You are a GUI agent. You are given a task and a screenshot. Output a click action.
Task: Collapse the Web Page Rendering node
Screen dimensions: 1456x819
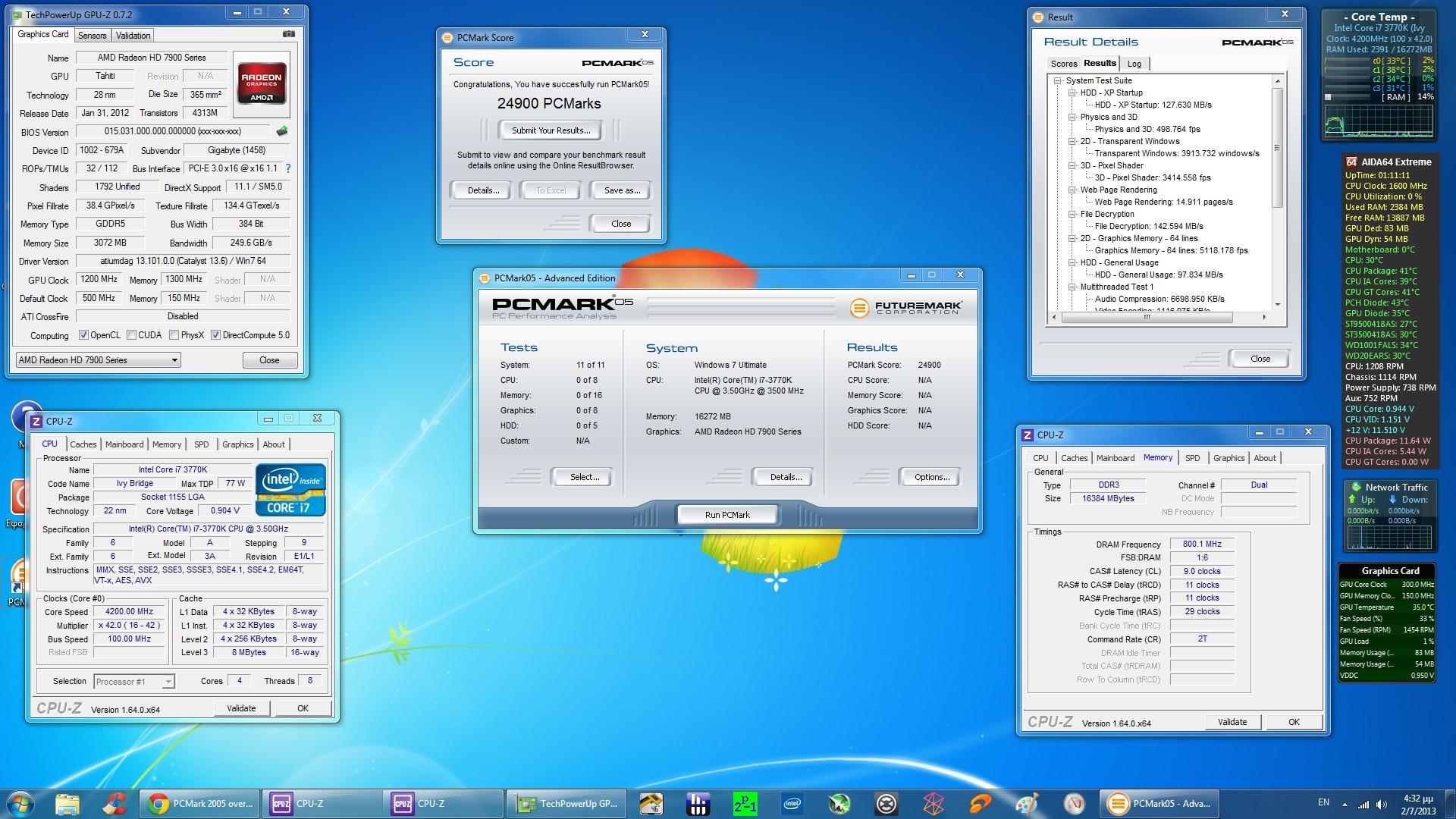(x=1072, y=190)
